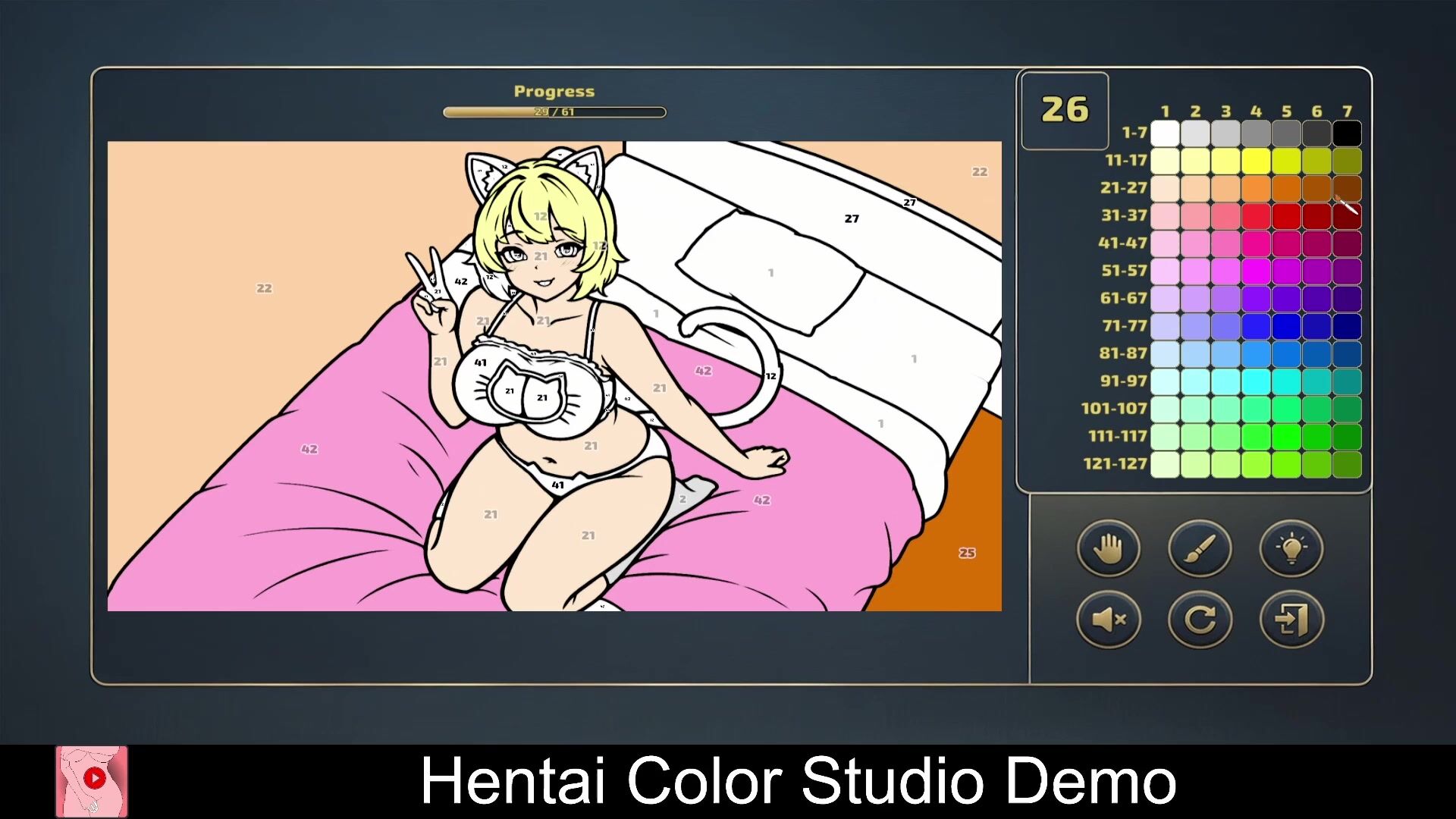Select the paintbrush tool
This screenshot has height=819, width=1456.
(1200, 548)
